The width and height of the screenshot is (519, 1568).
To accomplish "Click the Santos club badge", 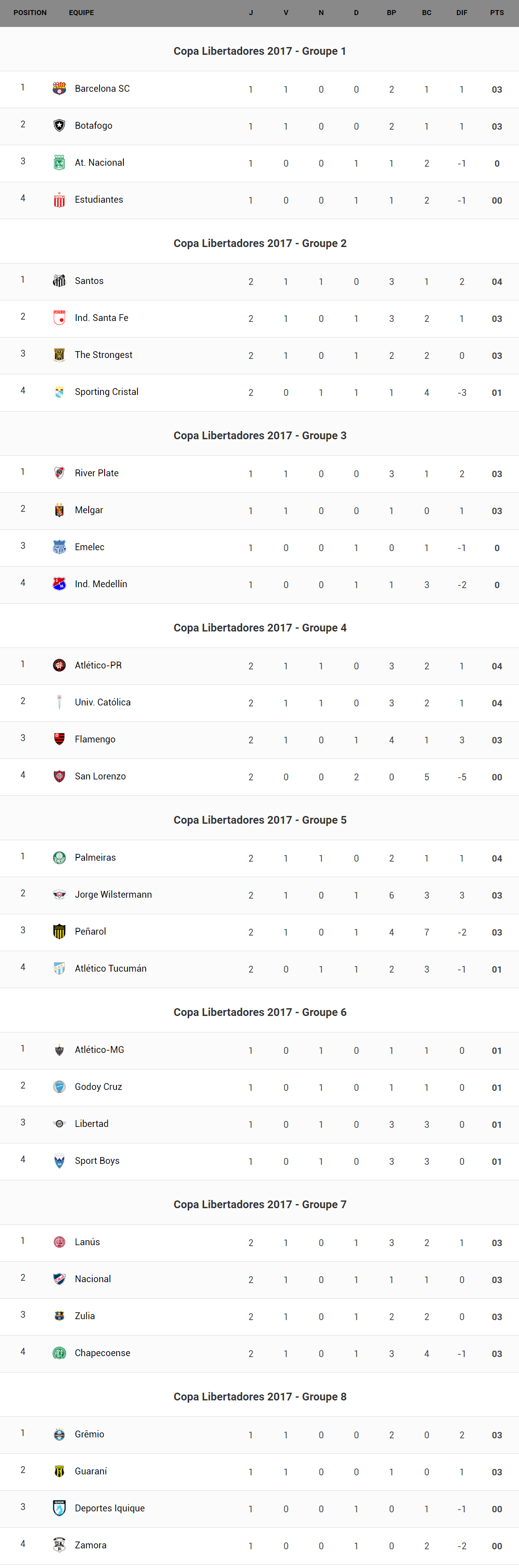I will click(59, 281).
